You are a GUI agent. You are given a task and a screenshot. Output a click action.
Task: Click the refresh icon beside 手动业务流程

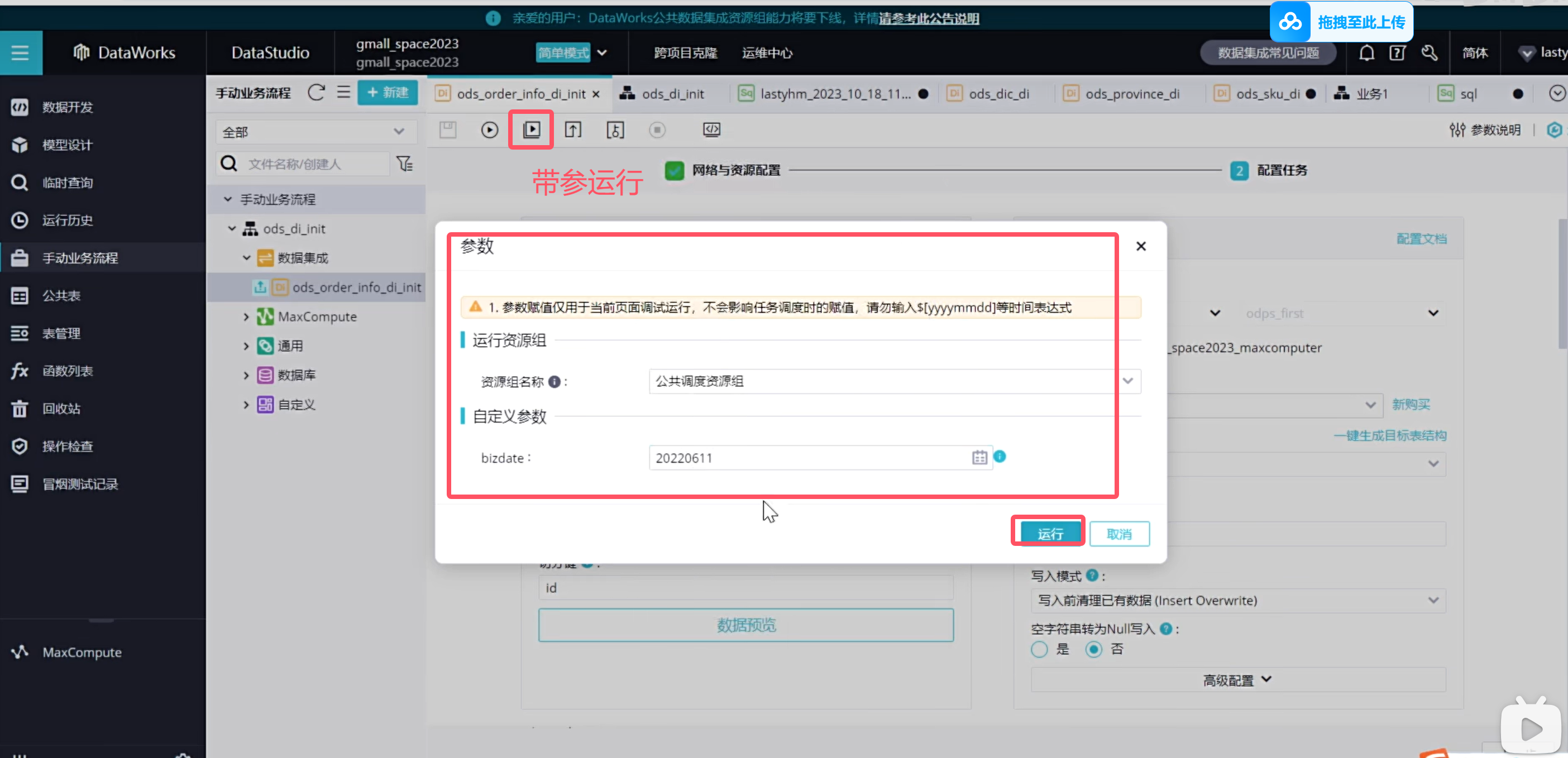pos(316,93)
